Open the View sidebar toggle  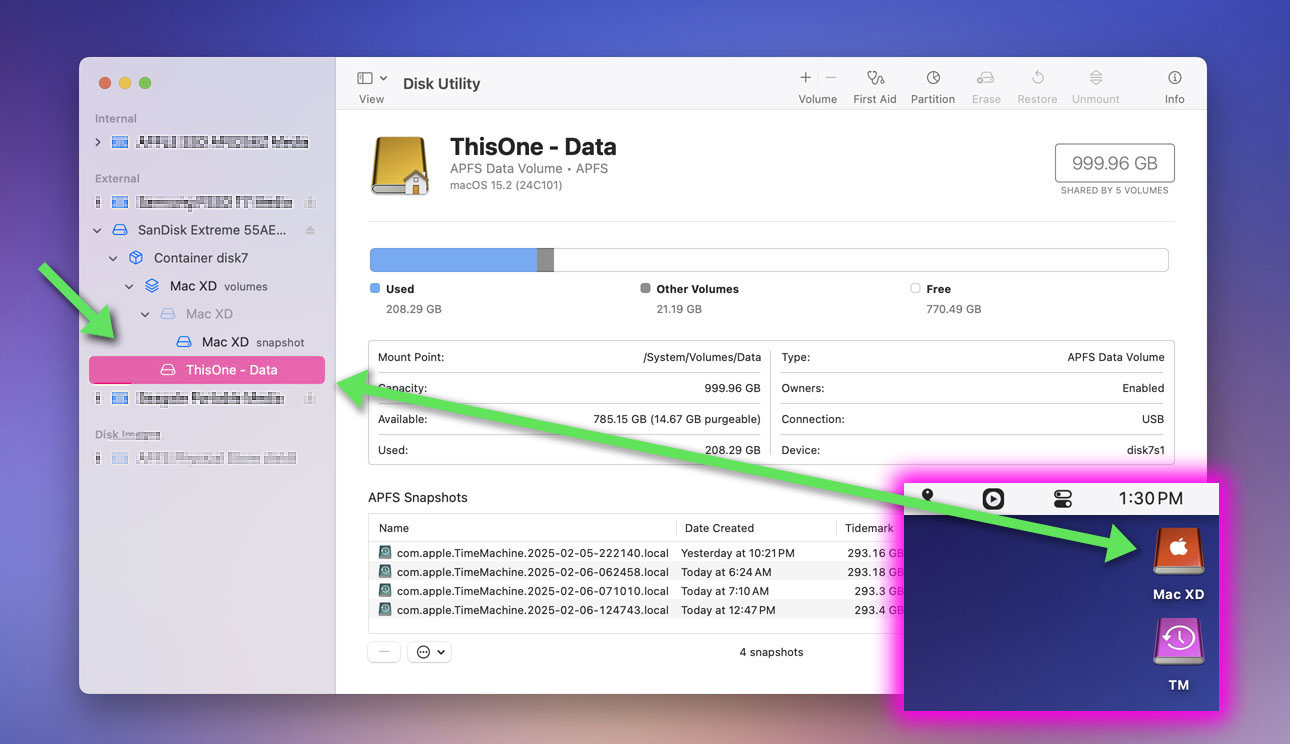tap(365, 78)
